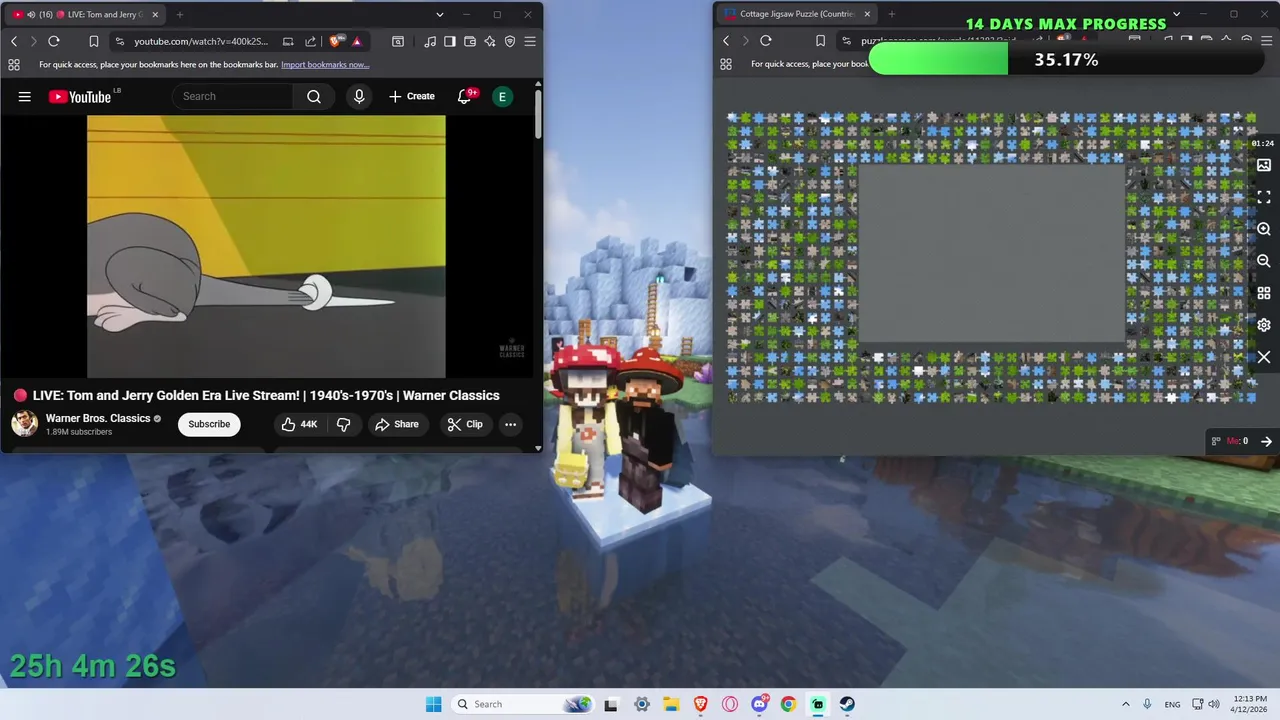Image resolution: width=1280 pixels, height=720 pixels.
Task: Click the taskbar Search box
Action: 522,704
